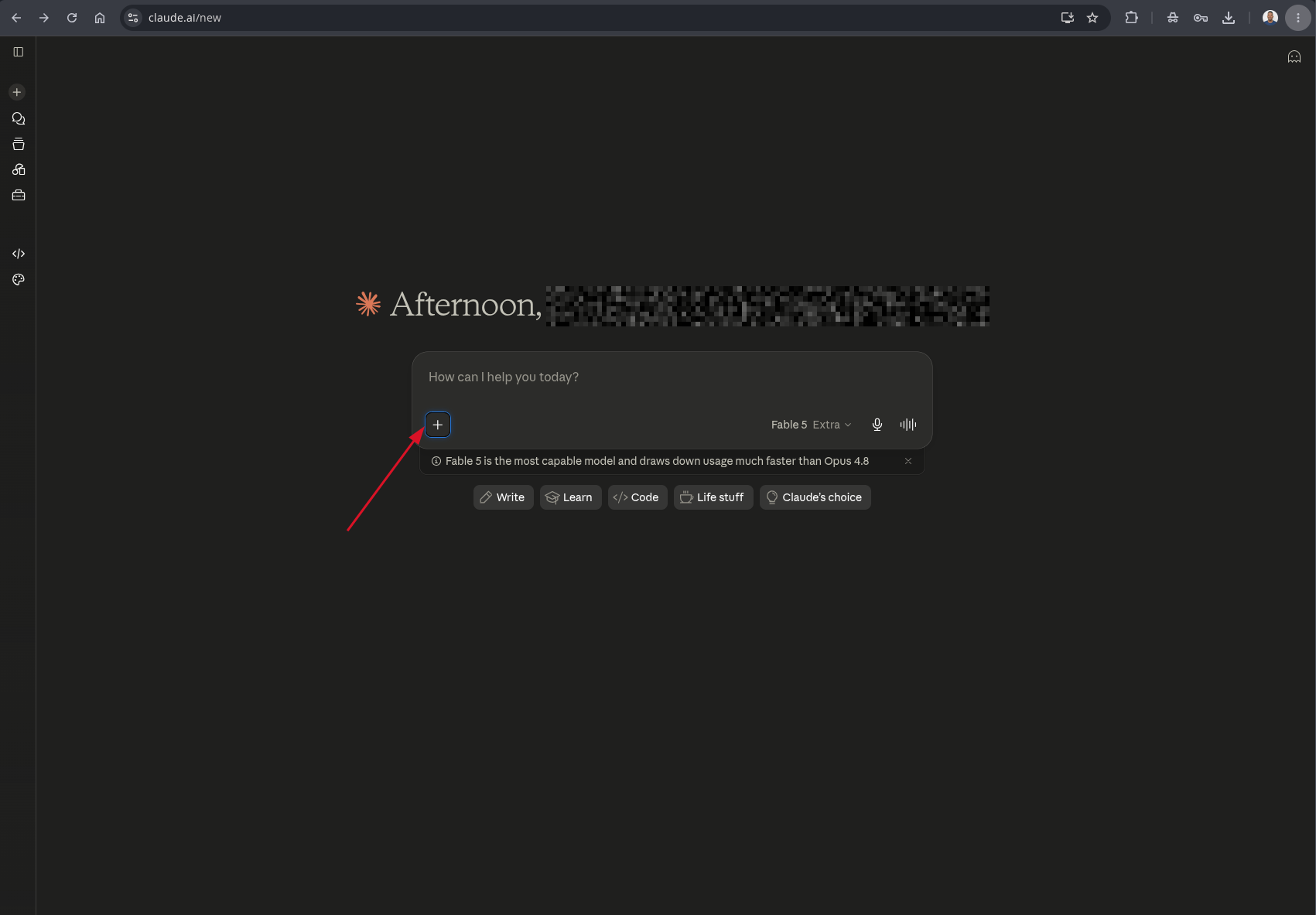Focus the 'How can I help you today?' input
The width and height of the screenshot is (1316, 915).
pyautogui.click(x=672, y=377)
